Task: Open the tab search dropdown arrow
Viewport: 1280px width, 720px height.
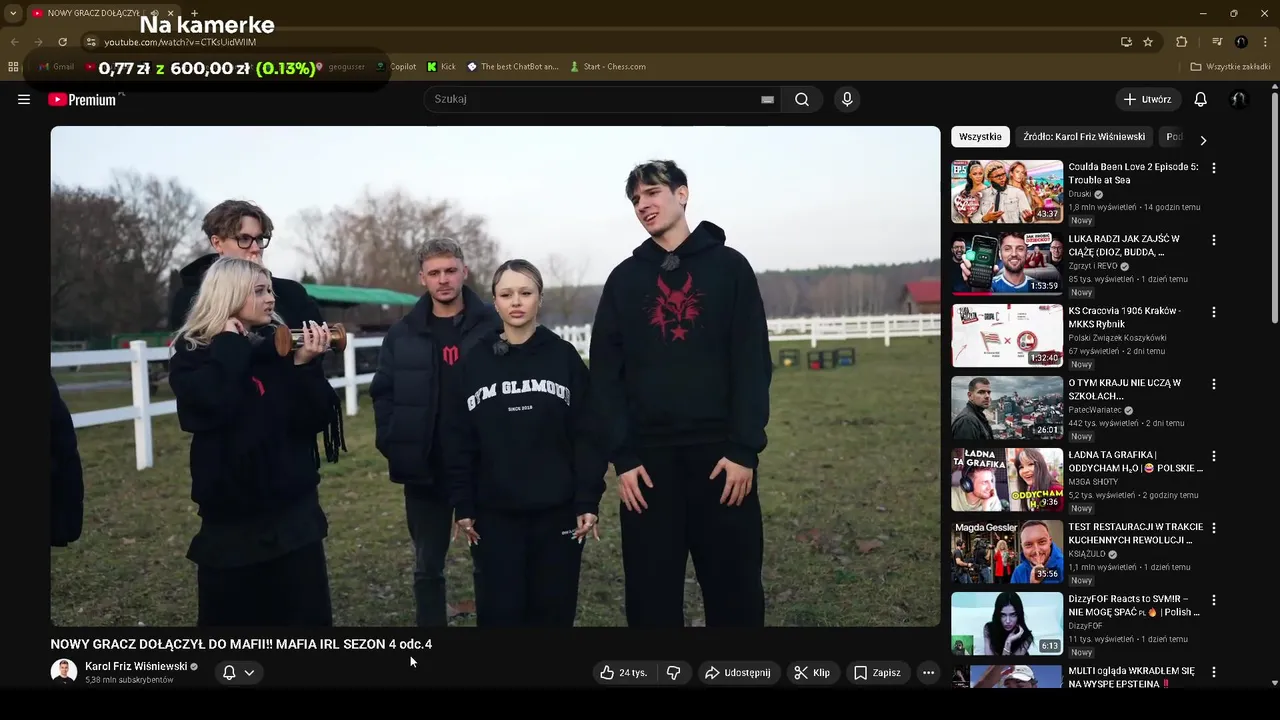Action: pos(12,13)
